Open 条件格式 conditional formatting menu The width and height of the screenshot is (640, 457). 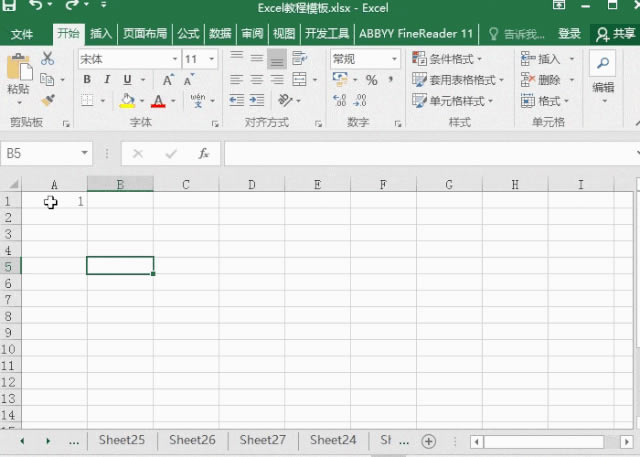[x=447, y=59]
